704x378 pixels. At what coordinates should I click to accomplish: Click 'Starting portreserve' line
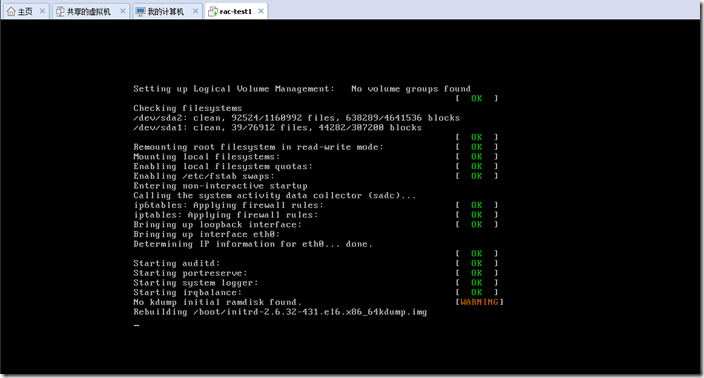click(x=190, y=273)
